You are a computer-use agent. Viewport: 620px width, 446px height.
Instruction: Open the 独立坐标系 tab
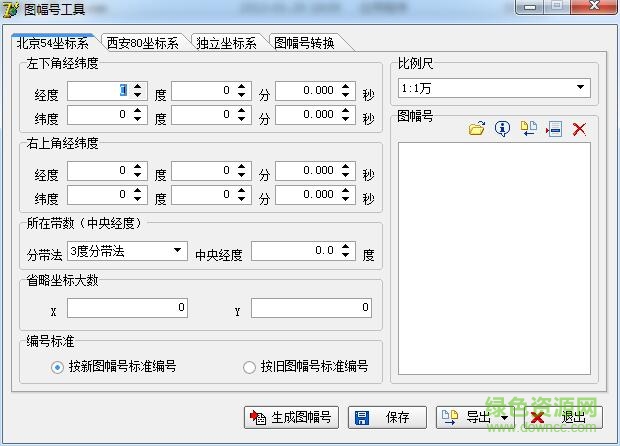(226, 43)
